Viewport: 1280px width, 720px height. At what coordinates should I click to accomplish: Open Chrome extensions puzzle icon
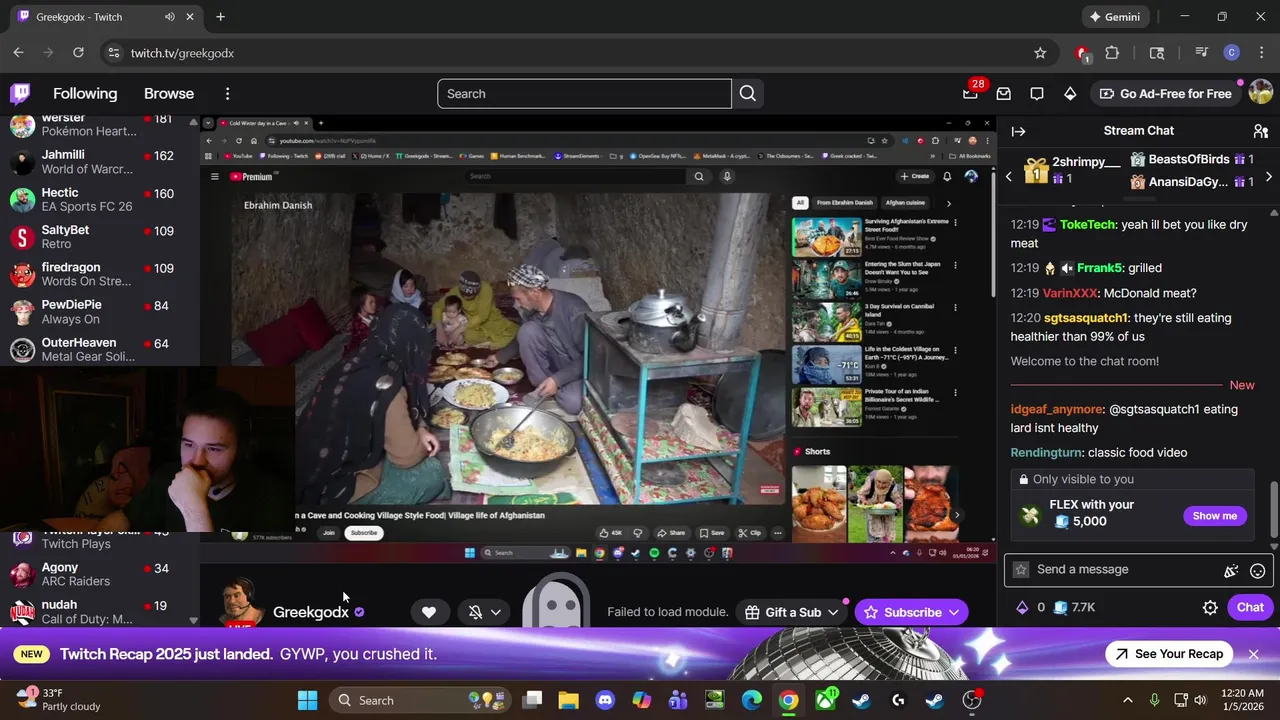(x=1112, y=53)
